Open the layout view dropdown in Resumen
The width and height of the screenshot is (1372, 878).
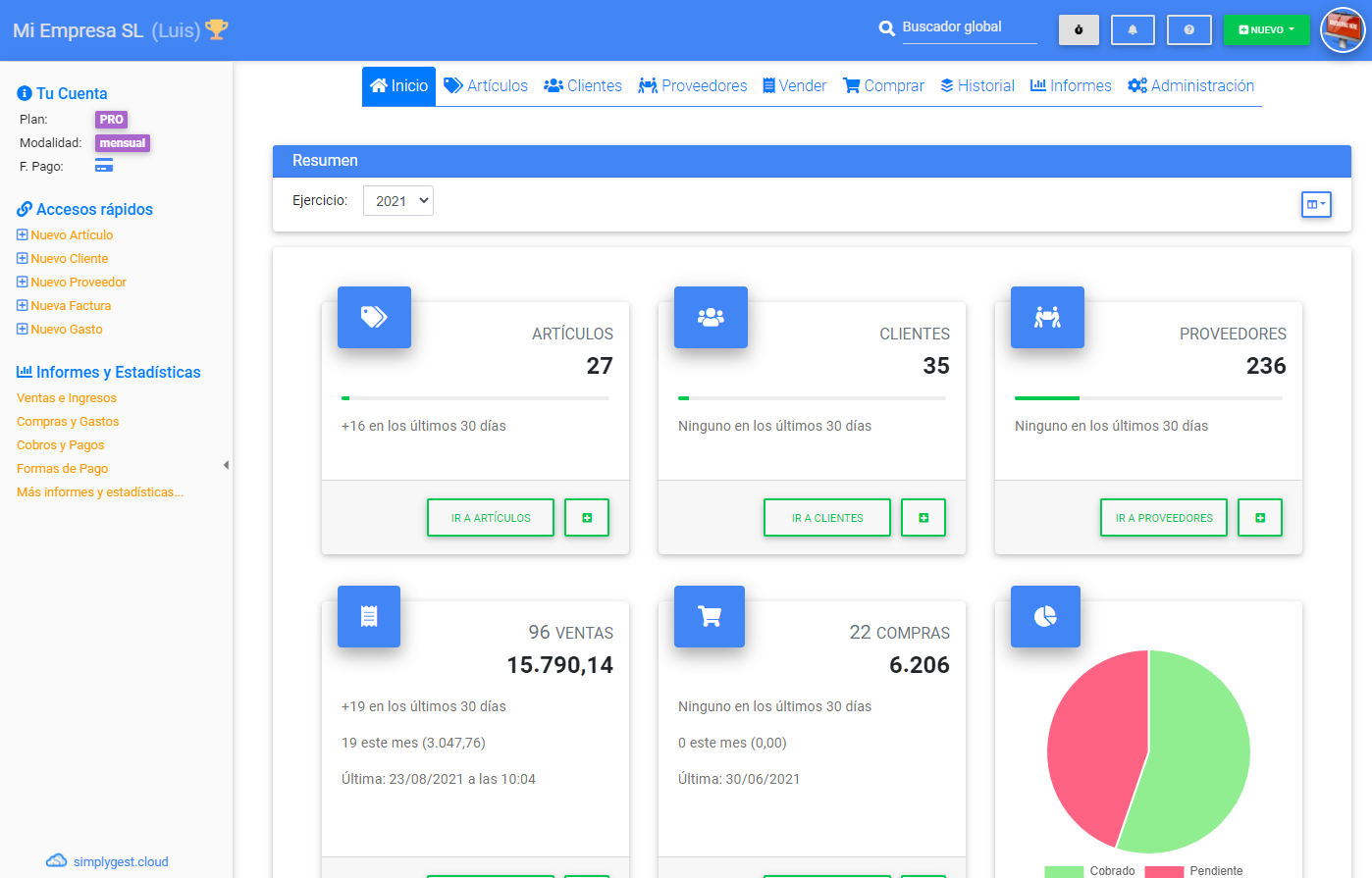pyautogui.click(x=1316, y=204)
